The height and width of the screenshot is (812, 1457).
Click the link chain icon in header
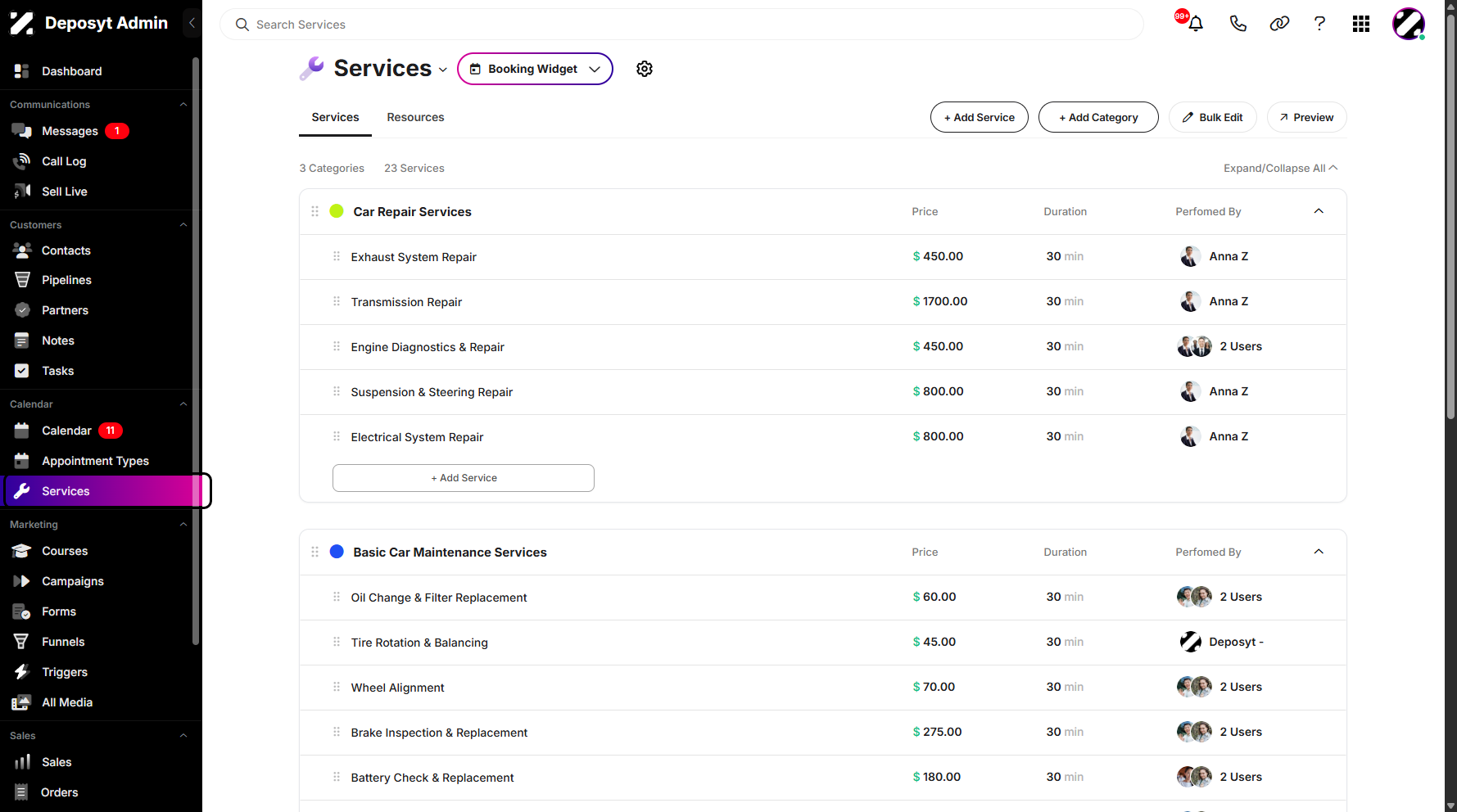(1279, 24)
